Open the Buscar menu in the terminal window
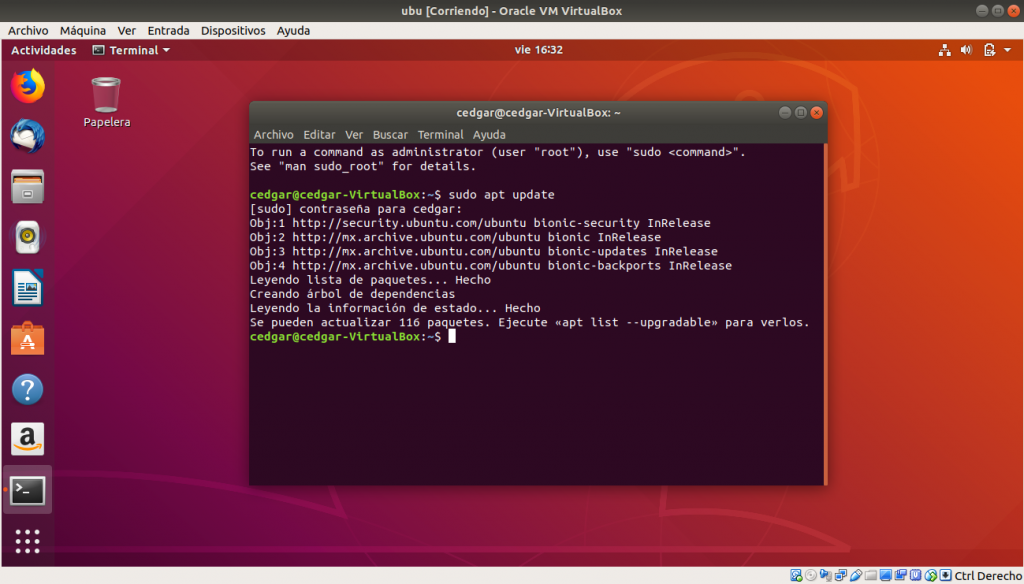Screen dimensions: 1024x584 tap(390, 134)
